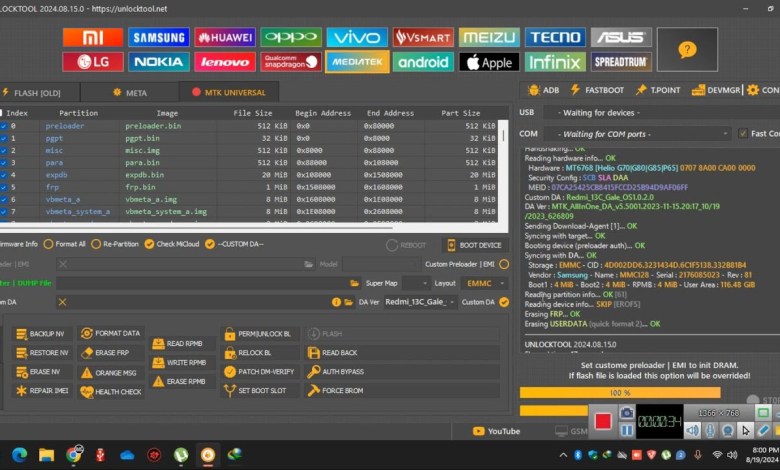Viewport: 780px width, 470px height.
Task: Select the Android brand logo
Action: [x=423, y=62]
